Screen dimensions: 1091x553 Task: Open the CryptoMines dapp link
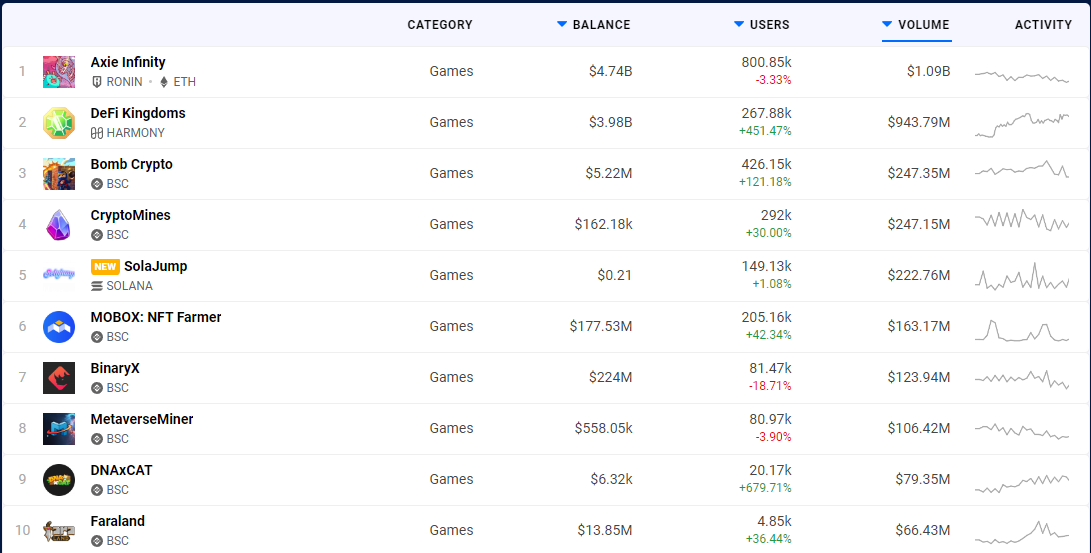coord(130,215)
